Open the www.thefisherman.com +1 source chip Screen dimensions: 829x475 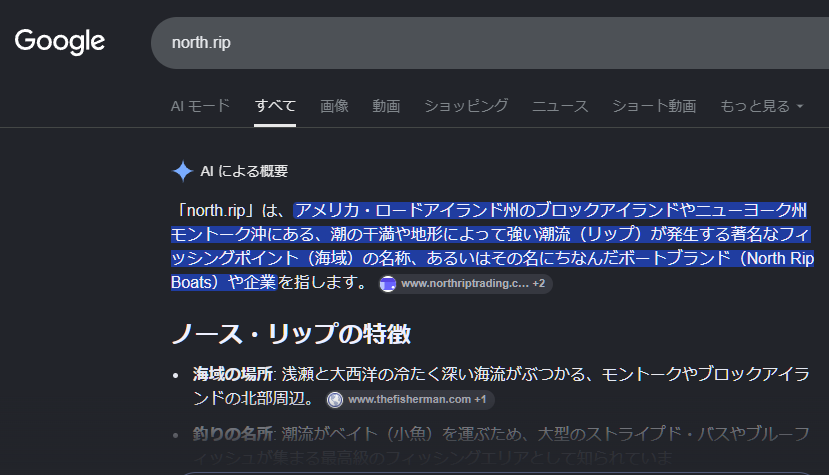[x=410, y=399]
